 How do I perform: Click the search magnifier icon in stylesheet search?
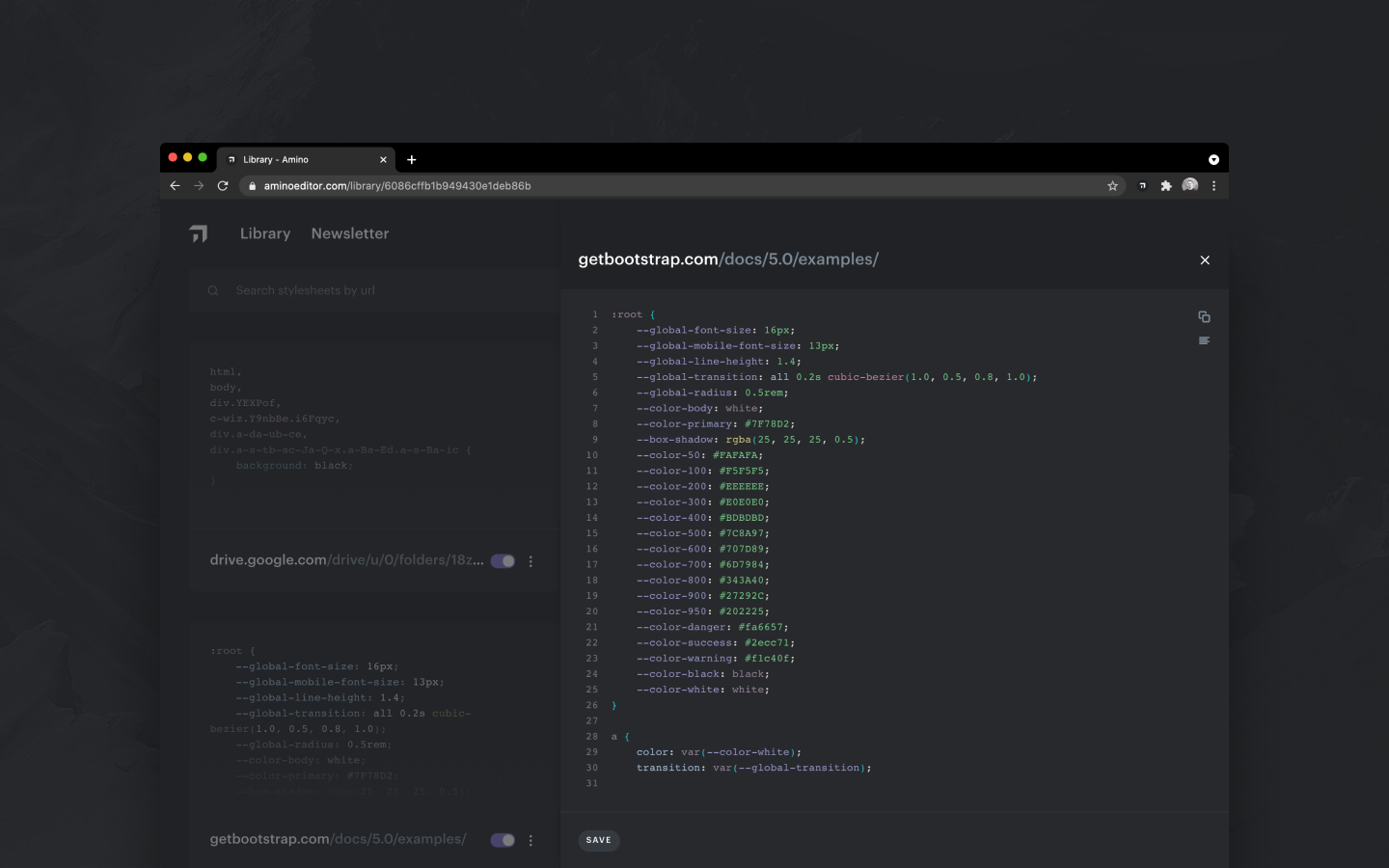pyautogui.click(x=213, y=290)
